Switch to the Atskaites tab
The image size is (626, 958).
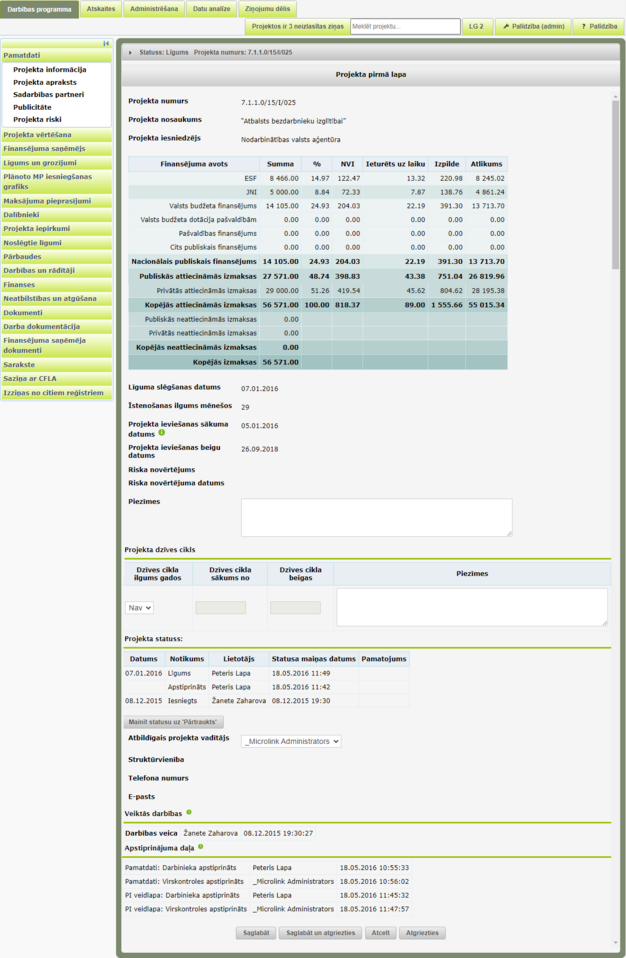[101, 9]
